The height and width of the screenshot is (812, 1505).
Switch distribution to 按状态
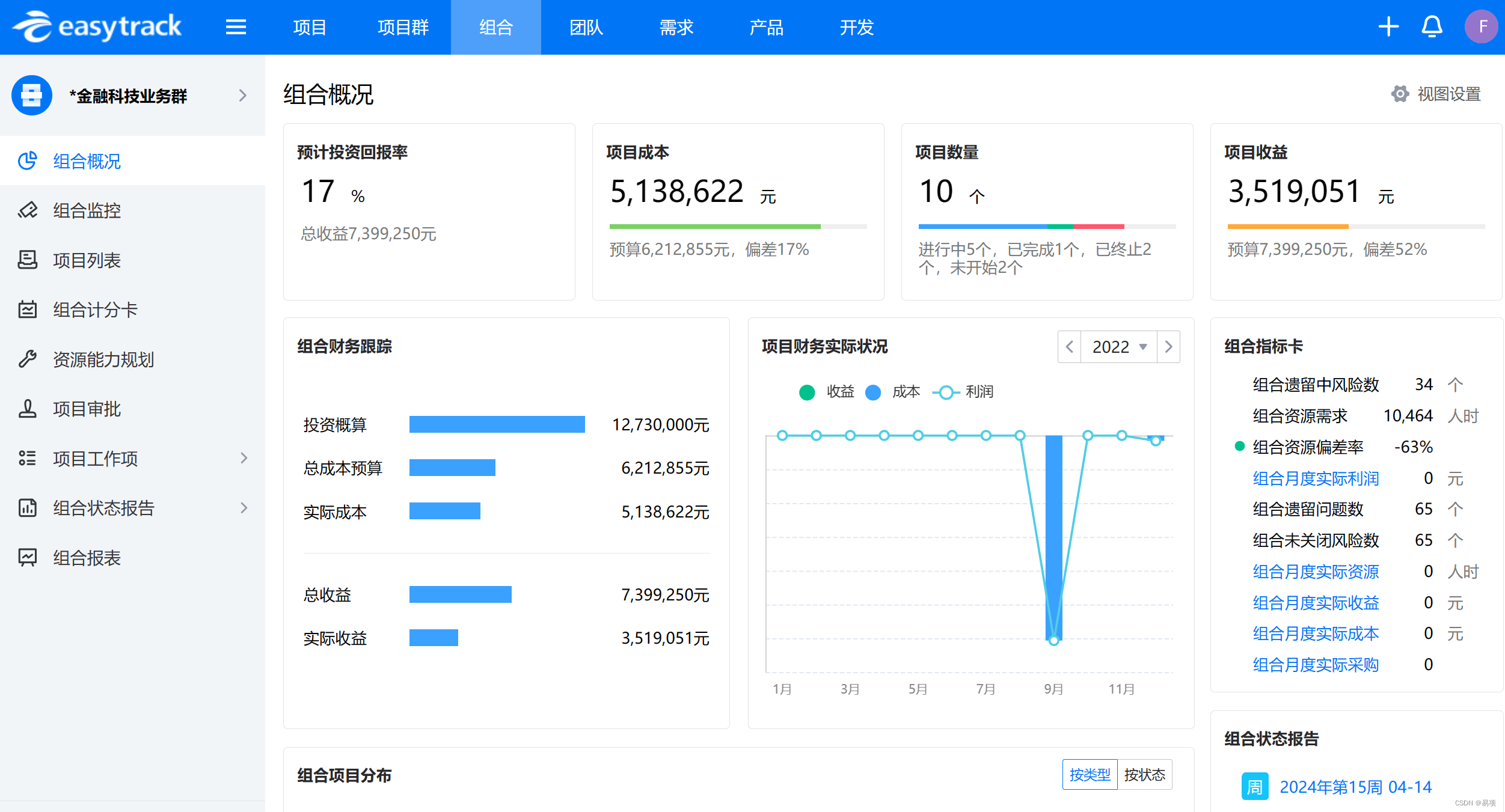(x=1145, y=775)
